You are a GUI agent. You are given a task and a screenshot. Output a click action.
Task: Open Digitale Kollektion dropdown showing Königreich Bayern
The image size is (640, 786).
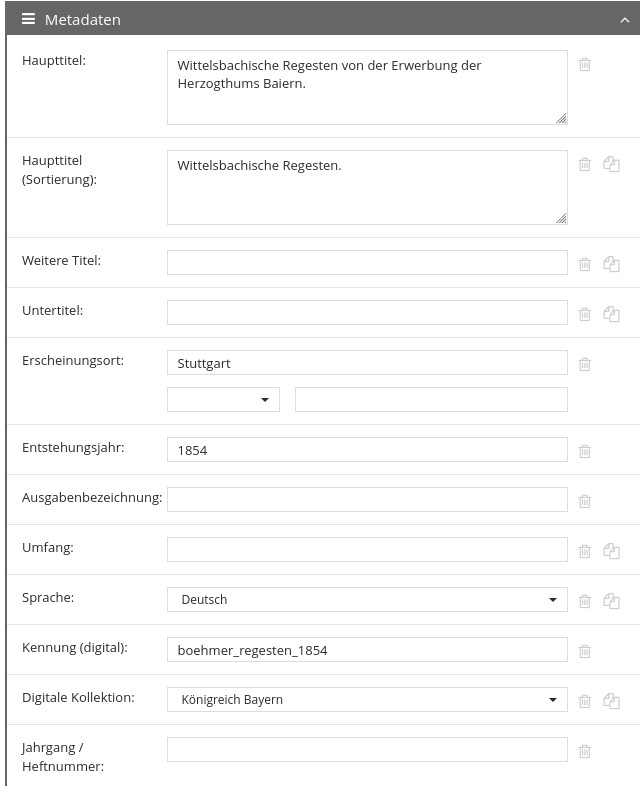(x=367, y=699)
